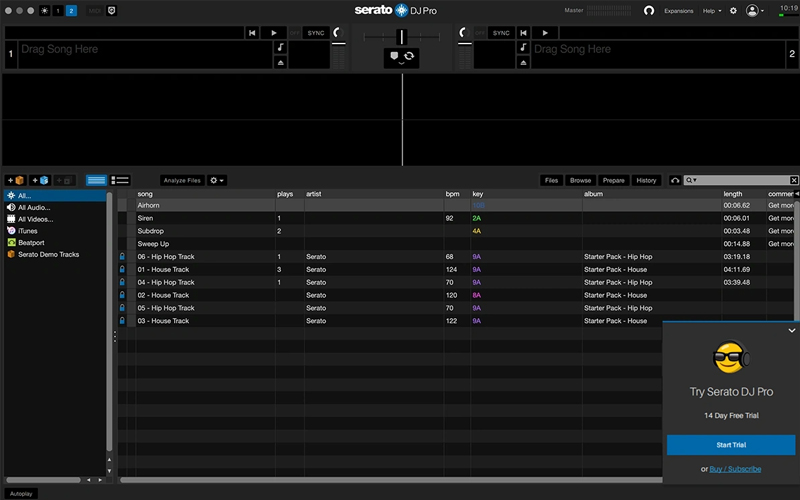Eject the track from deck 1
The width and height of the screenshot is (800, 500).
(280, 62)
